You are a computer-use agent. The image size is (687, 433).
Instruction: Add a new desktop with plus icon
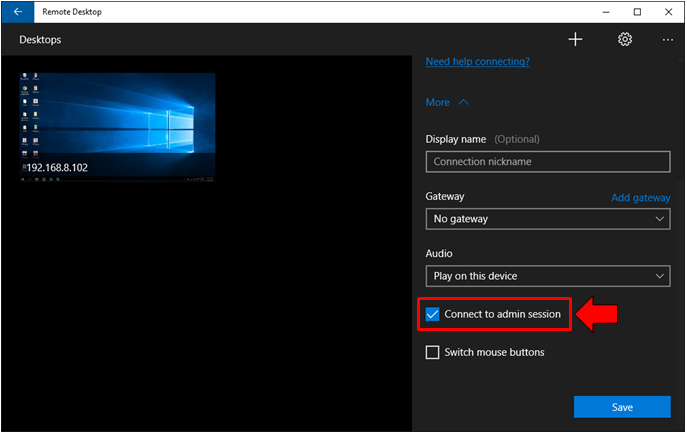tap(575, 39)
